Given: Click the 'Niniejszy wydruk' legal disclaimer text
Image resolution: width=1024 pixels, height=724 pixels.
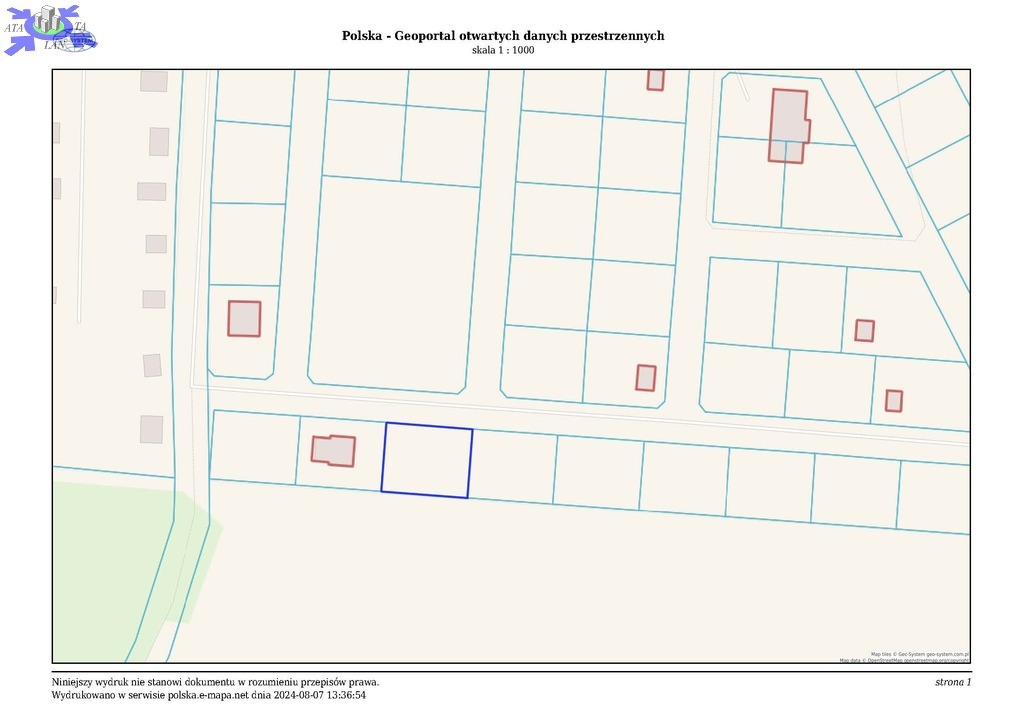Looking at the screenshot, I should tap(215, 682).
